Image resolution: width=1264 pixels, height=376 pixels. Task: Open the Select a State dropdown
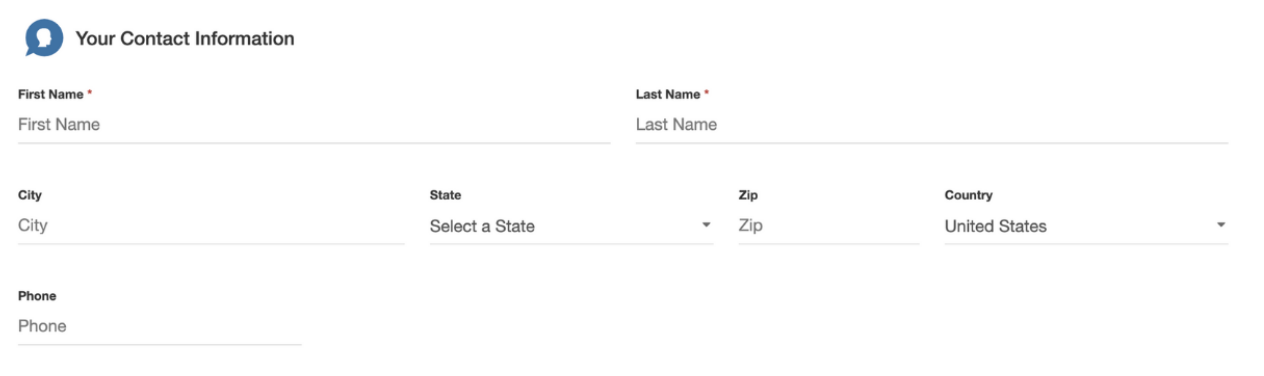[x=571, y=226]
